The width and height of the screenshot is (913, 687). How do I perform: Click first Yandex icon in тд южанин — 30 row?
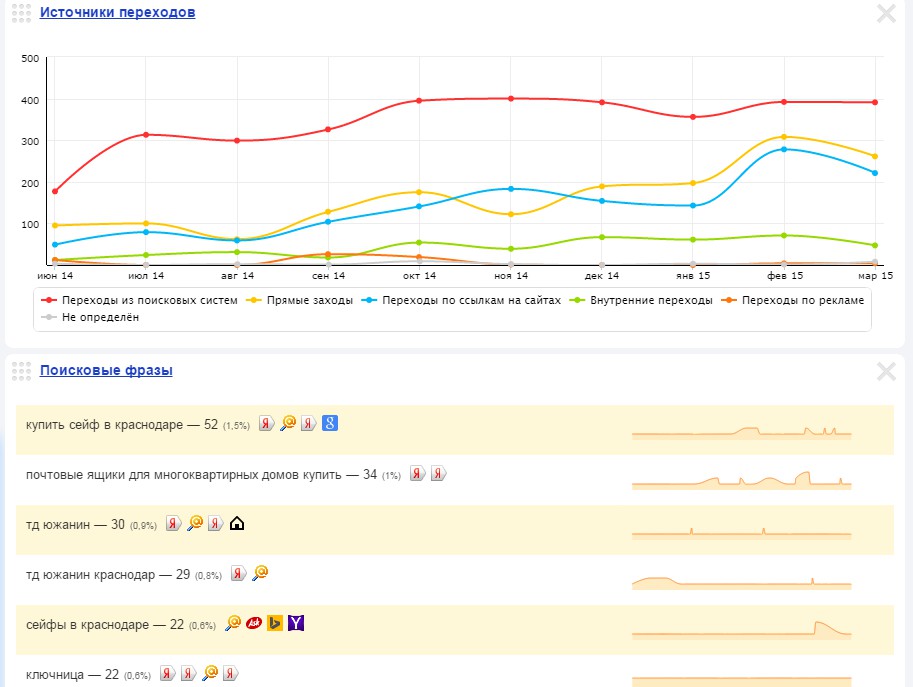point(174,523)
